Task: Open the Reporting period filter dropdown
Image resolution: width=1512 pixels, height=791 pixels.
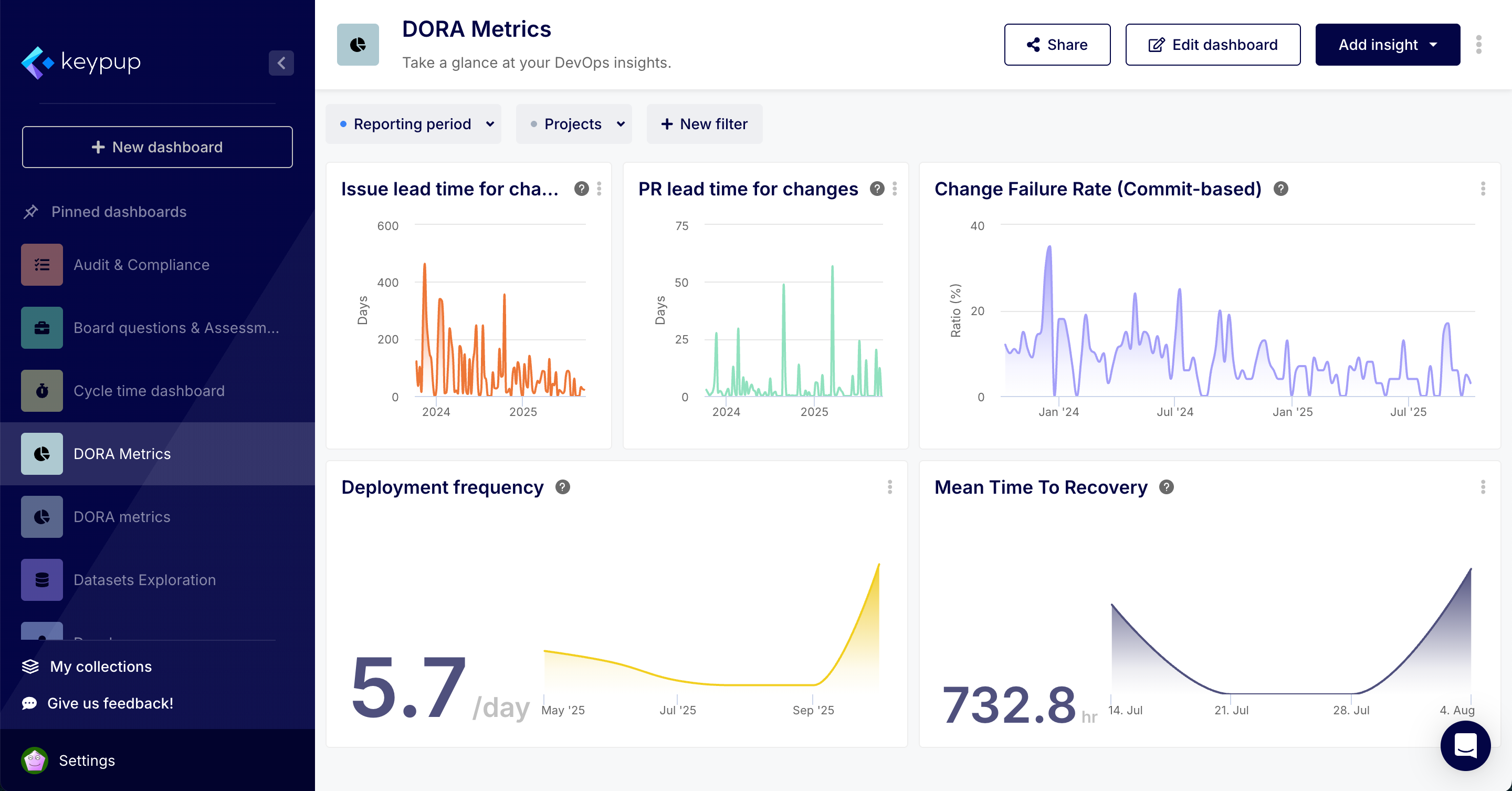Action: 413,124
